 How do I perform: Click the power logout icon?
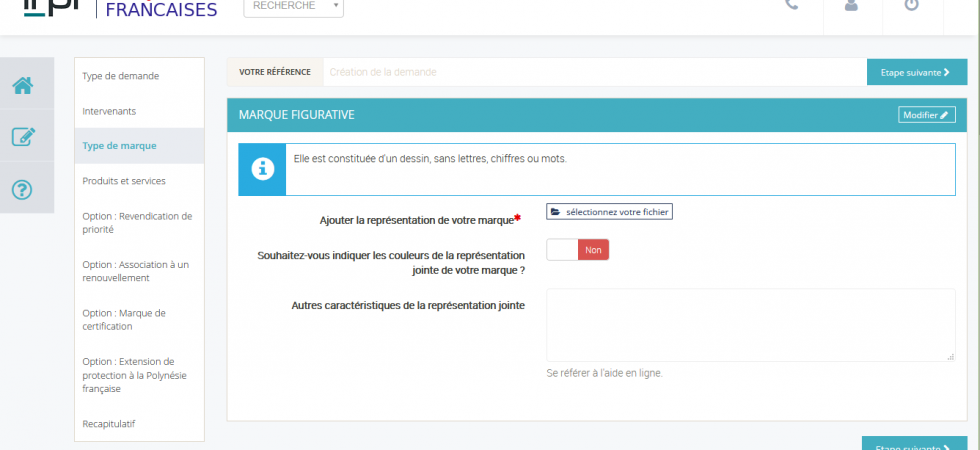[x=911, y=5]
